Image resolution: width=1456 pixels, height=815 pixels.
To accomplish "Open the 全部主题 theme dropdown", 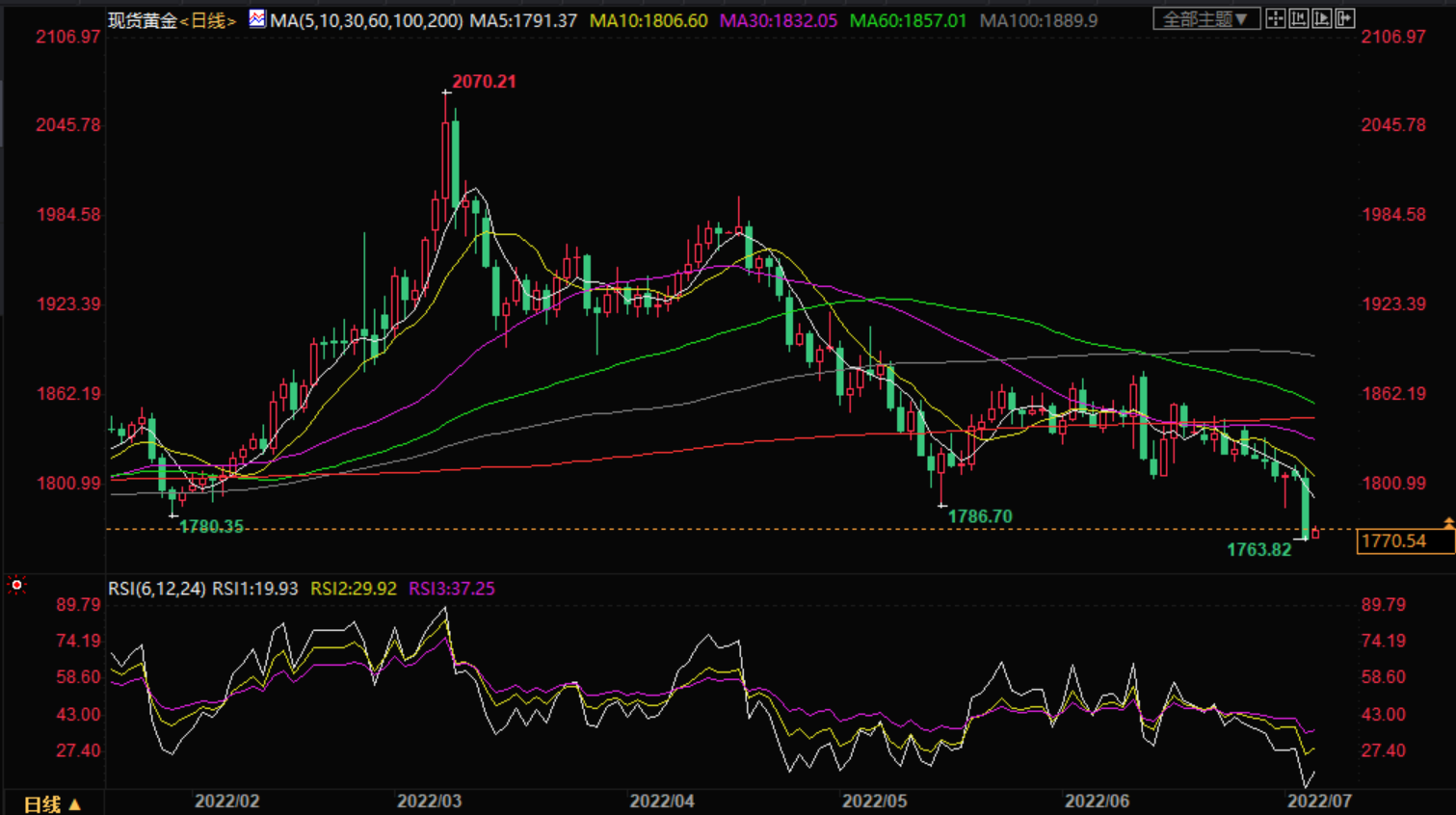I will (1206, 19).
